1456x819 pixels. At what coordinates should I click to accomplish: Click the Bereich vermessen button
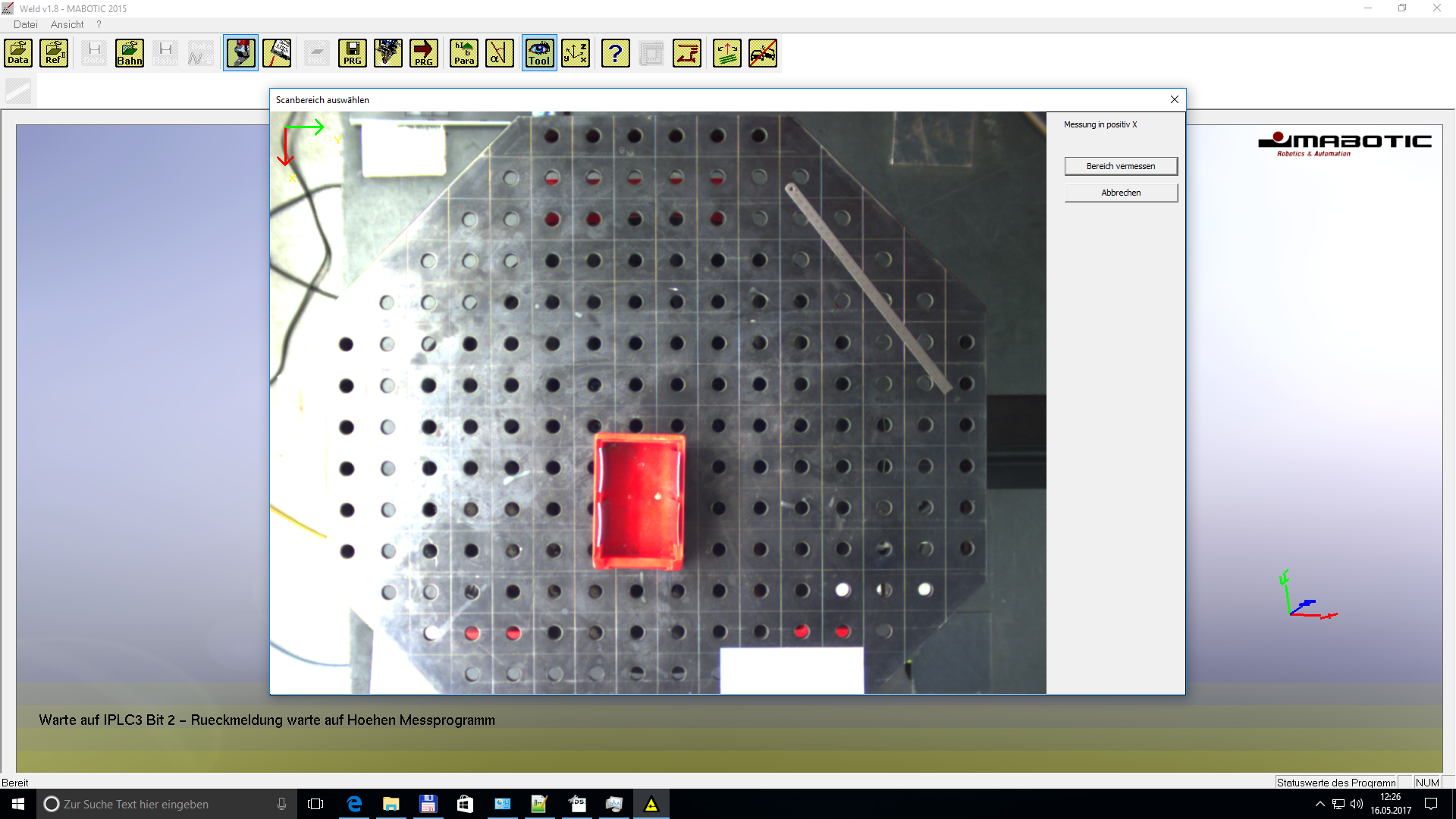pyautogui.click(x=1121, y=166)
